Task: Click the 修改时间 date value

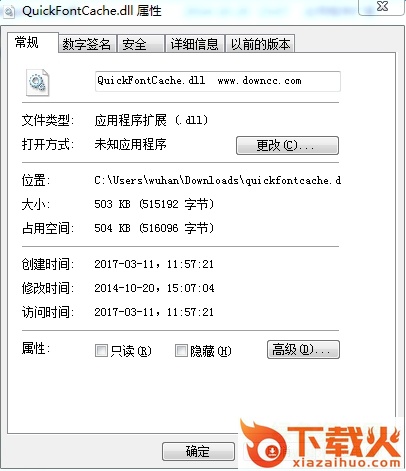Action: click(x=154, y=288)
